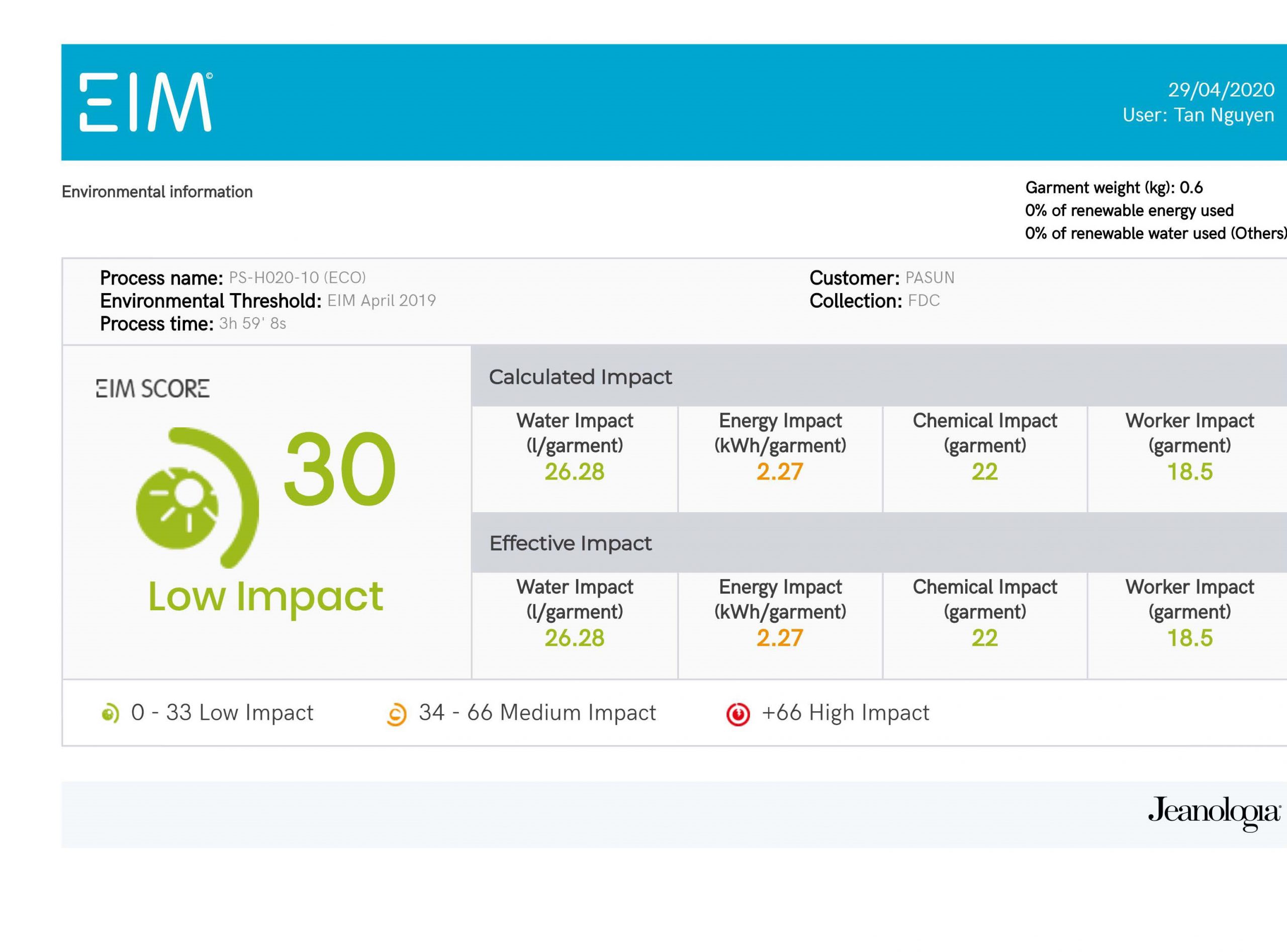
Task: Click the Process name: label
Action: pyautogui.click(x=161, y=278)
